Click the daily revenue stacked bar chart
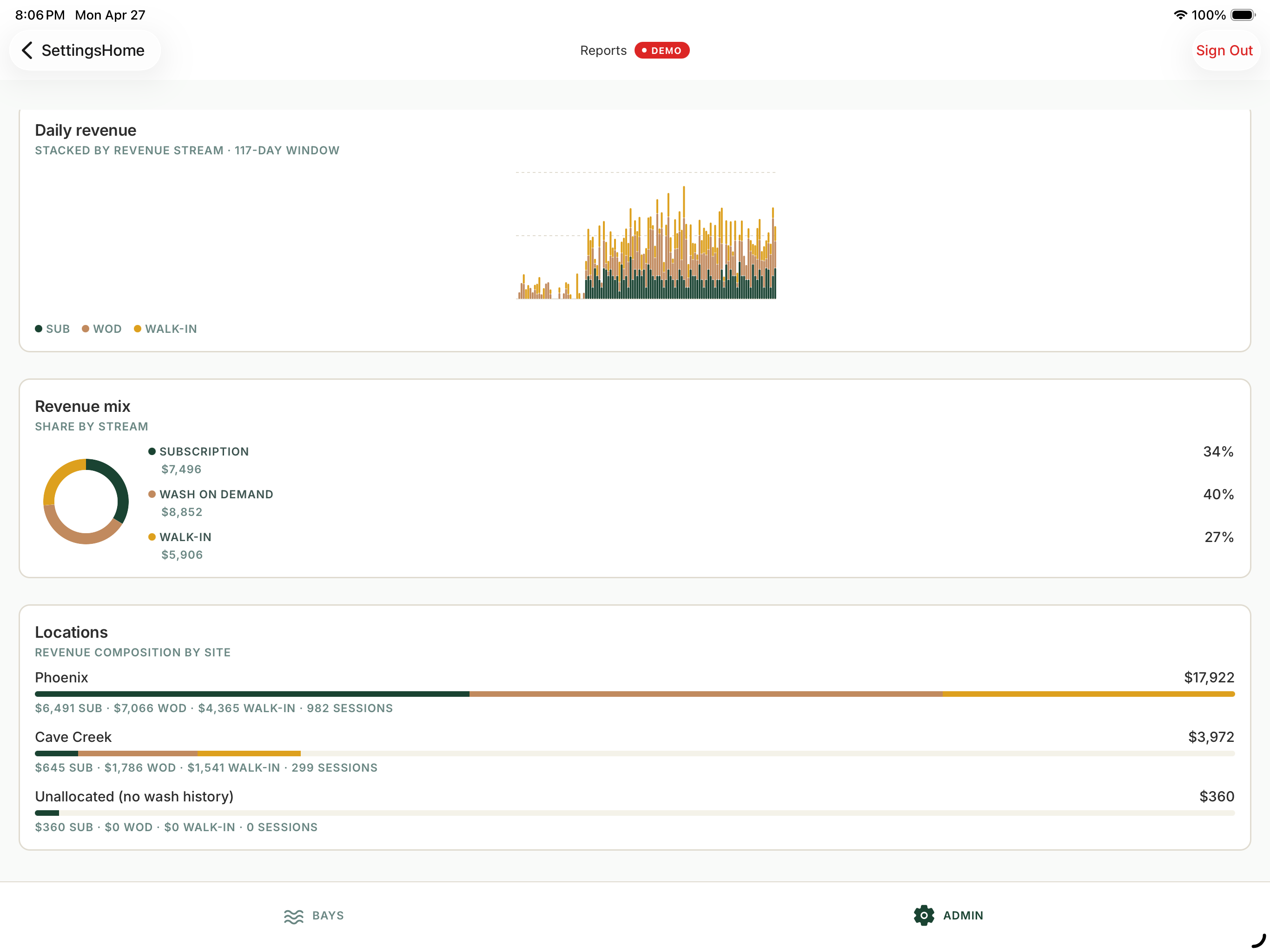This screenshot has width=1270, height=952. (x=646, y=235)
